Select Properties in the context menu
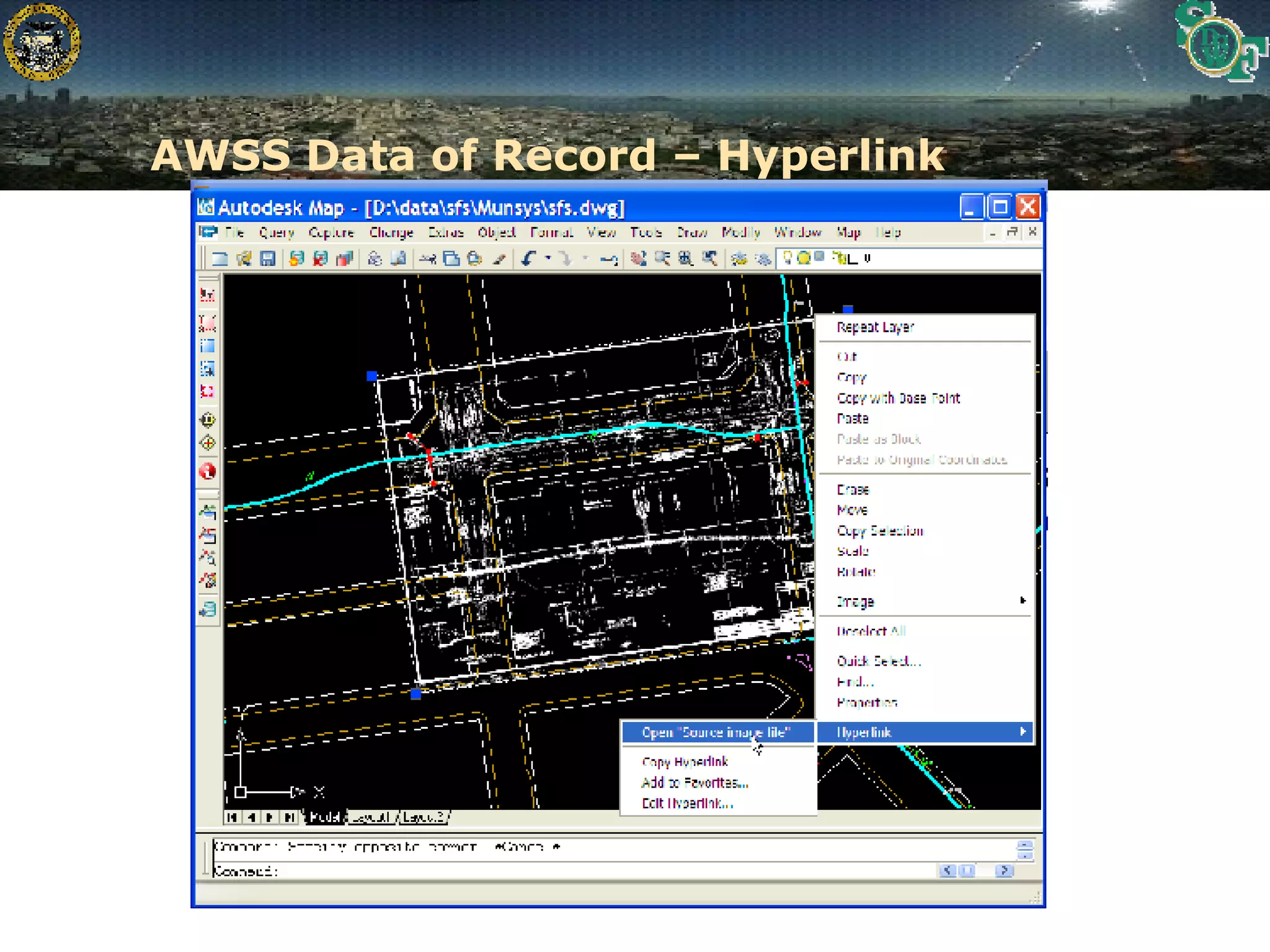This screenshot has width=1270, height=952. point(867,702)
